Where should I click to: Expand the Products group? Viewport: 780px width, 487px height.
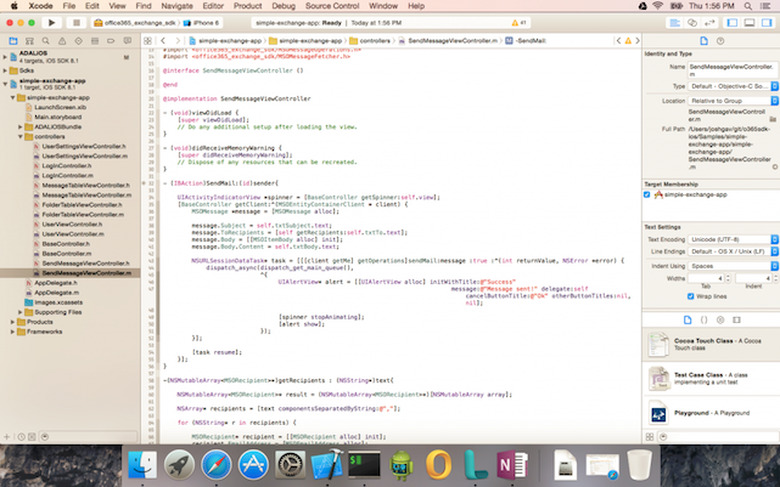pos(12,322)
